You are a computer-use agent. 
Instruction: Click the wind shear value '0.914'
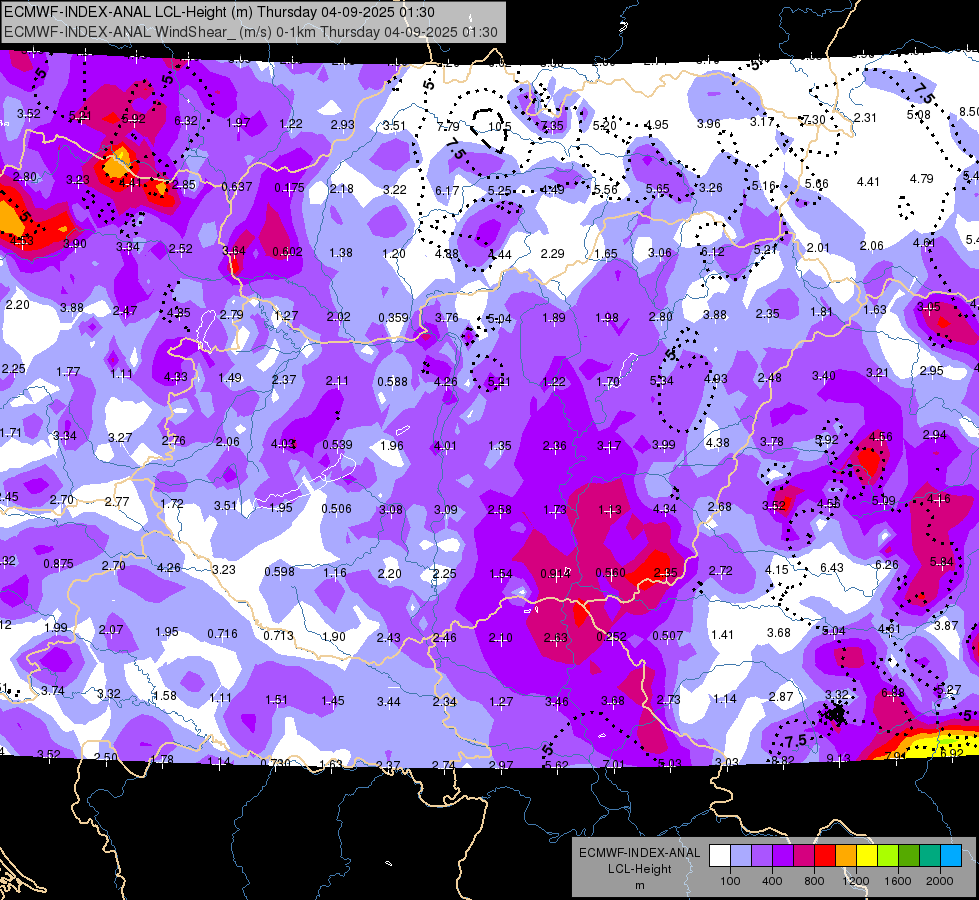tap(556, 573)
